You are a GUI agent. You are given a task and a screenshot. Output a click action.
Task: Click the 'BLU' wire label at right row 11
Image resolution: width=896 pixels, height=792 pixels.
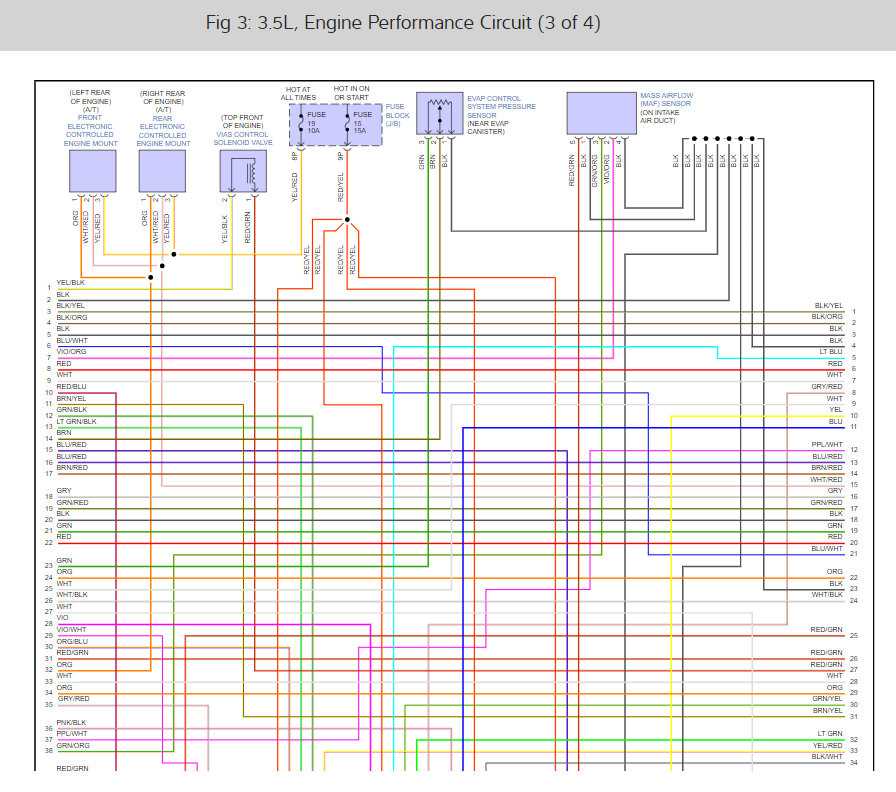835,421
